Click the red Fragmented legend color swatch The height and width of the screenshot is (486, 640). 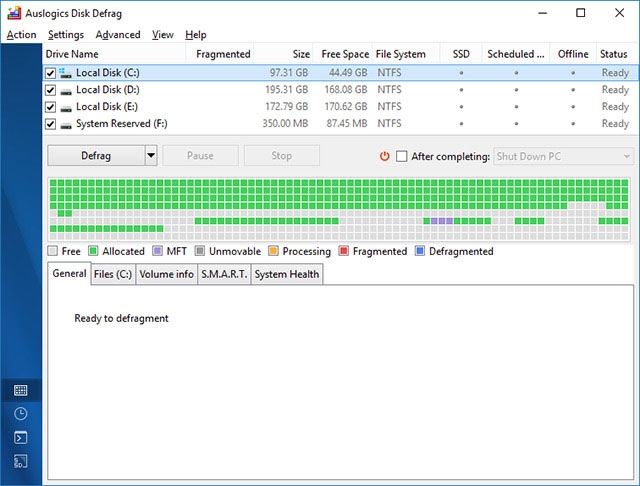pyautogui.click(x=344, y=251)
